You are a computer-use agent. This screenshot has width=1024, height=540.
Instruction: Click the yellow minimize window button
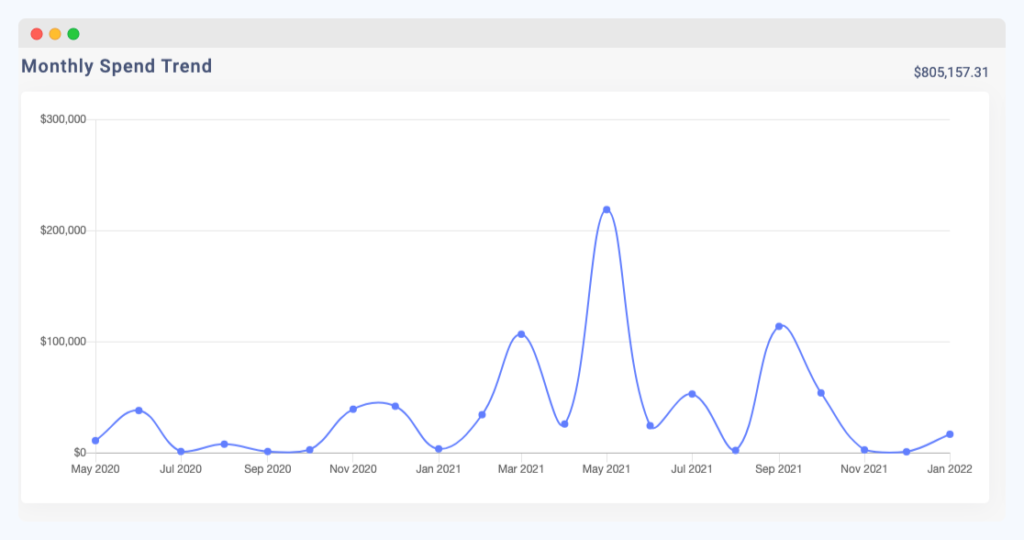[x=55, y=34]
